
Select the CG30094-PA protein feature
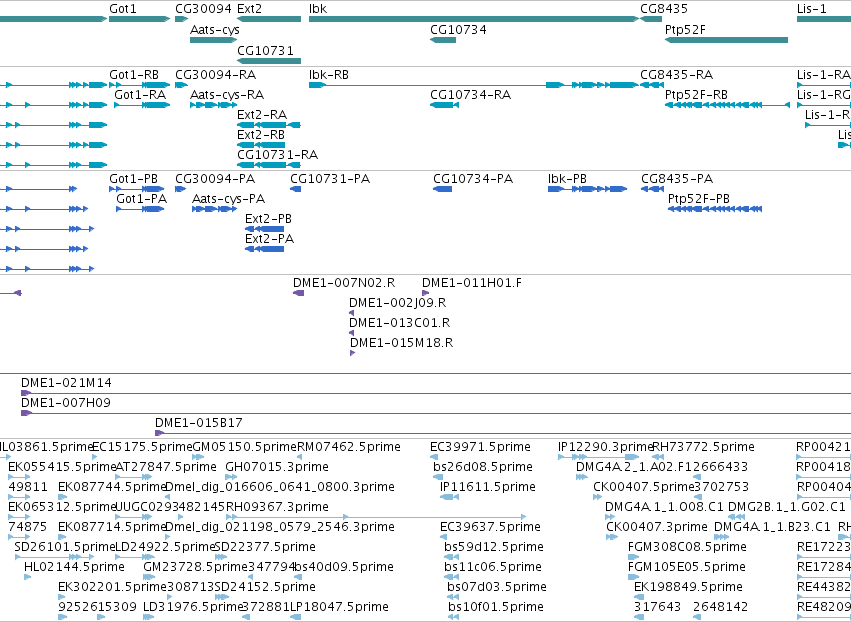181,189
